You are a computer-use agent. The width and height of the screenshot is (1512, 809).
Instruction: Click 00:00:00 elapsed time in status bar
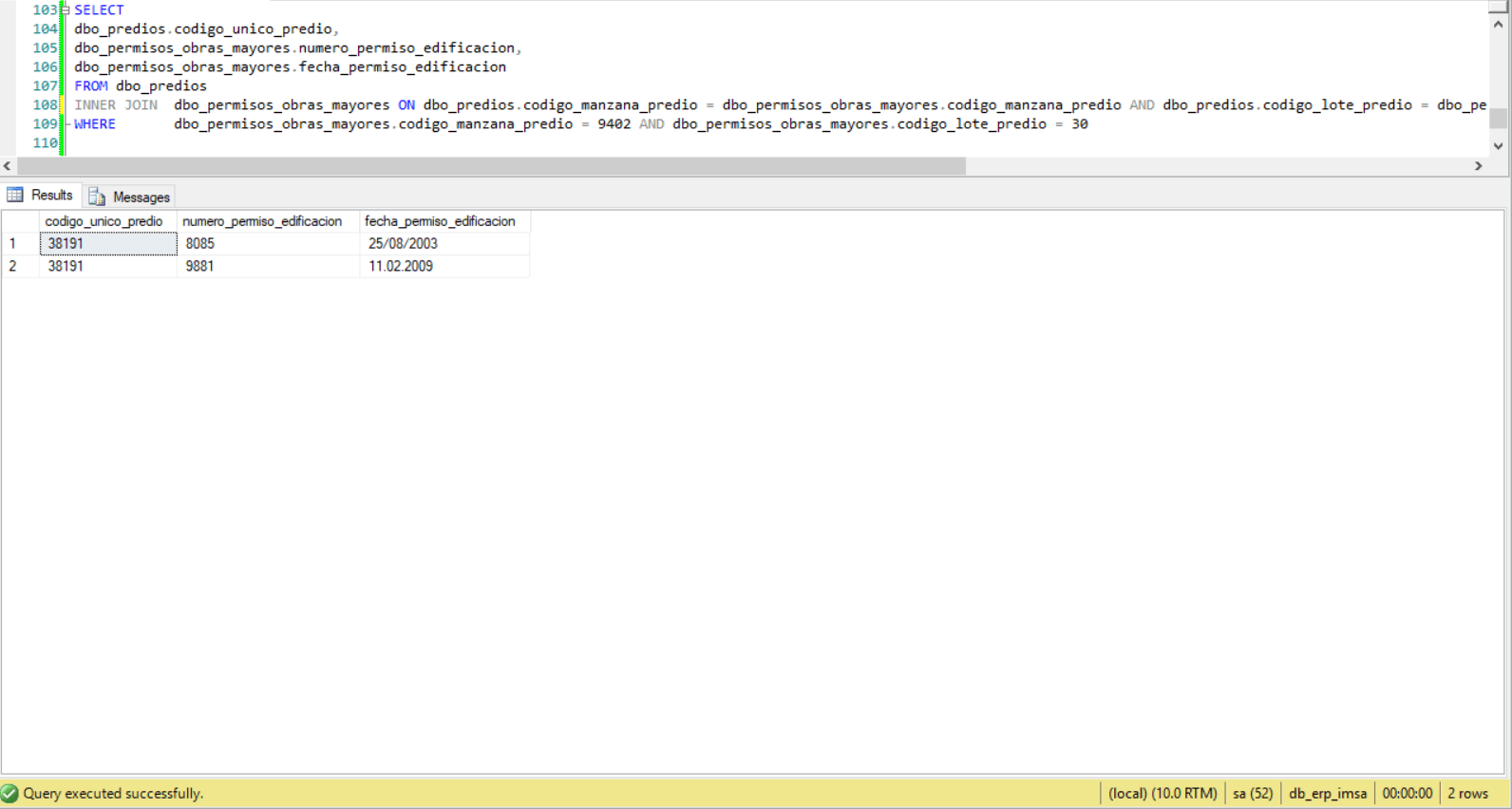pos(1407,793)
